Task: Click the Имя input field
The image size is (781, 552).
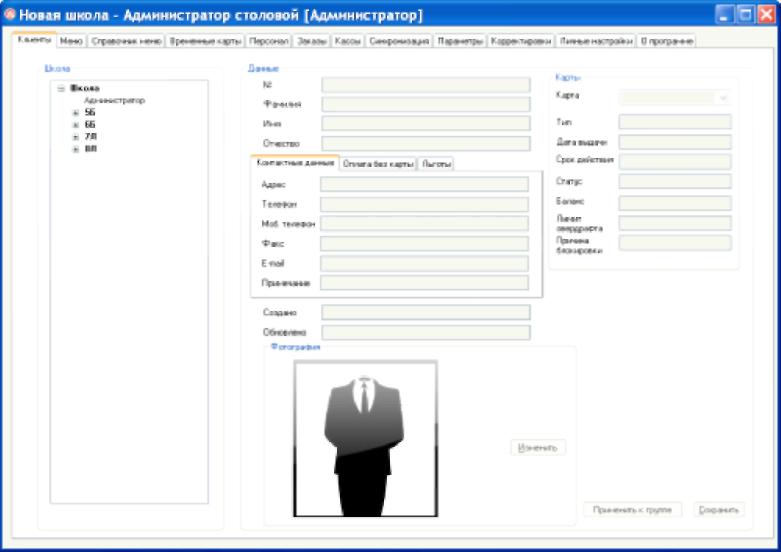Action: tap(426, 124)
